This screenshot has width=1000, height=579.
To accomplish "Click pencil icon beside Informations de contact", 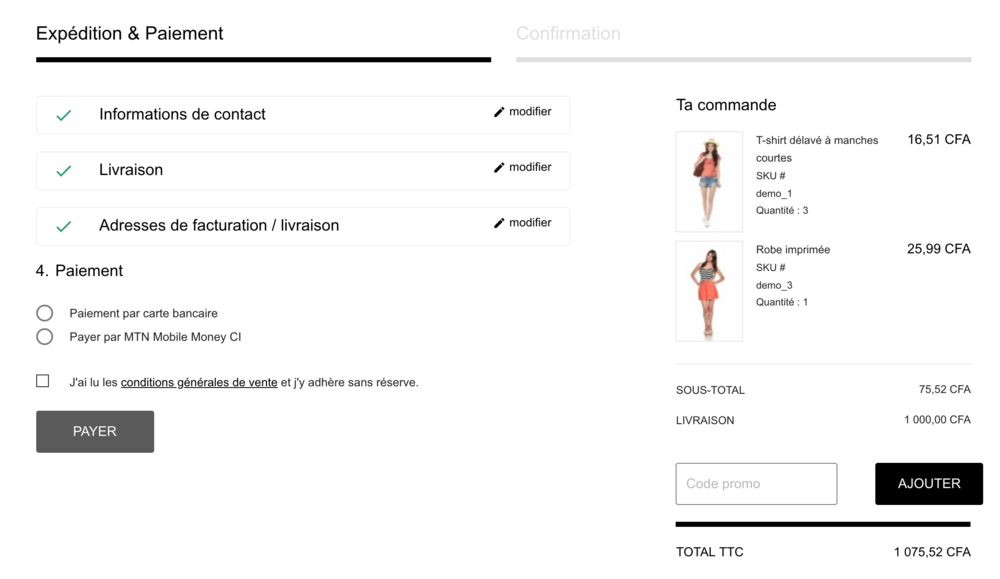I will 499,112.
